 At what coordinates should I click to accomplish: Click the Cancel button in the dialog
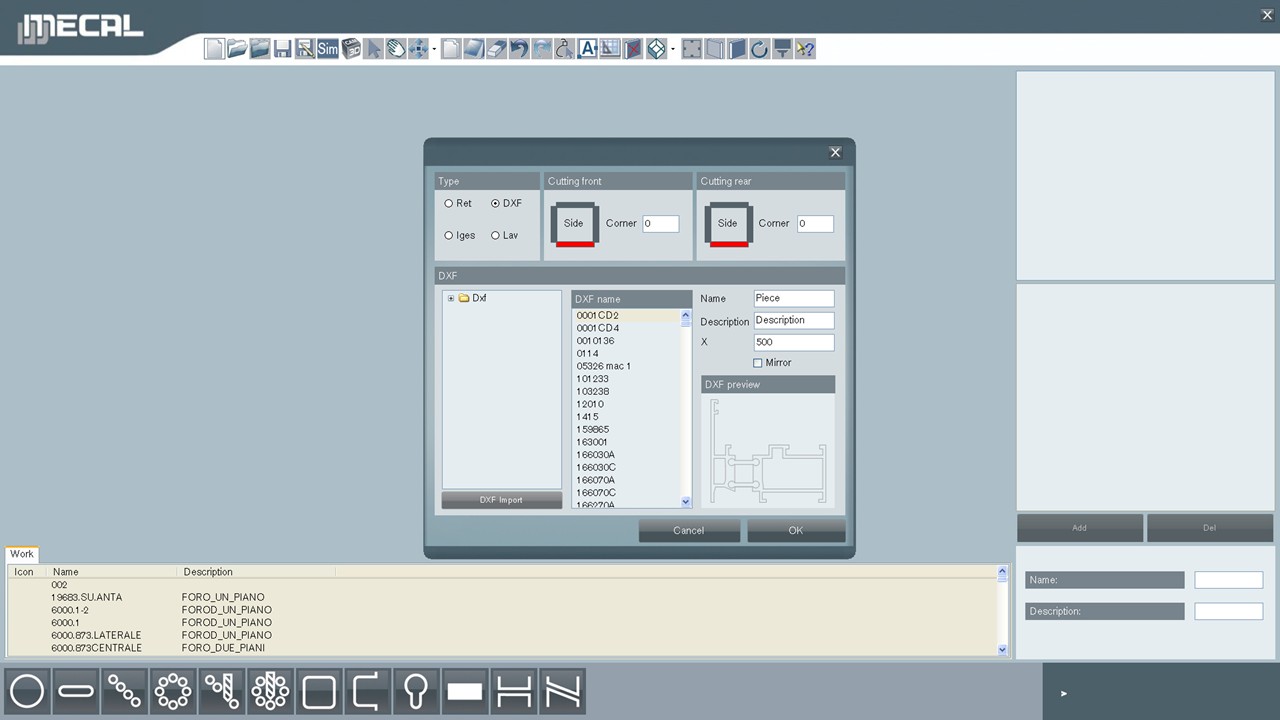[x=689, y=531]
